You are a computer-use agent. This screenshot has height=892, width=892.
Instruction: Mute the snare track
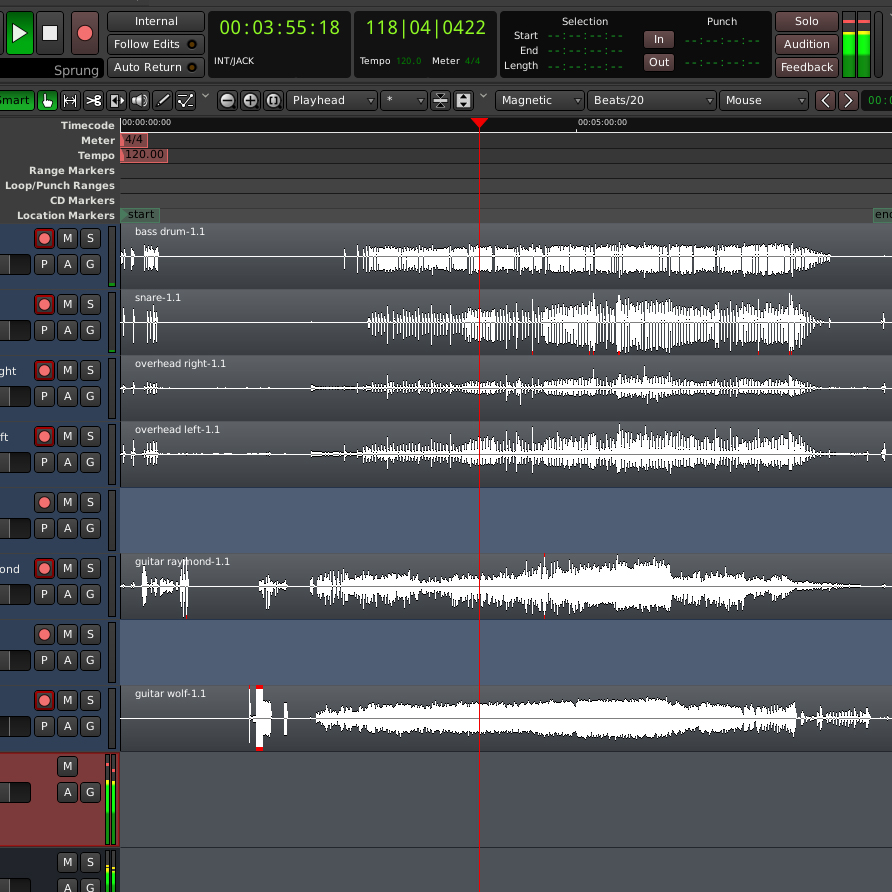[67, 304]
